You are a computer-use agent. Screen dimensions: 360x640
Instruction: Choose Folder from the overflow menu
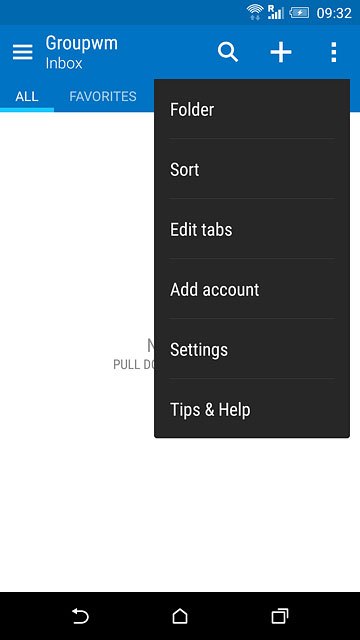(x=252, y=109)
